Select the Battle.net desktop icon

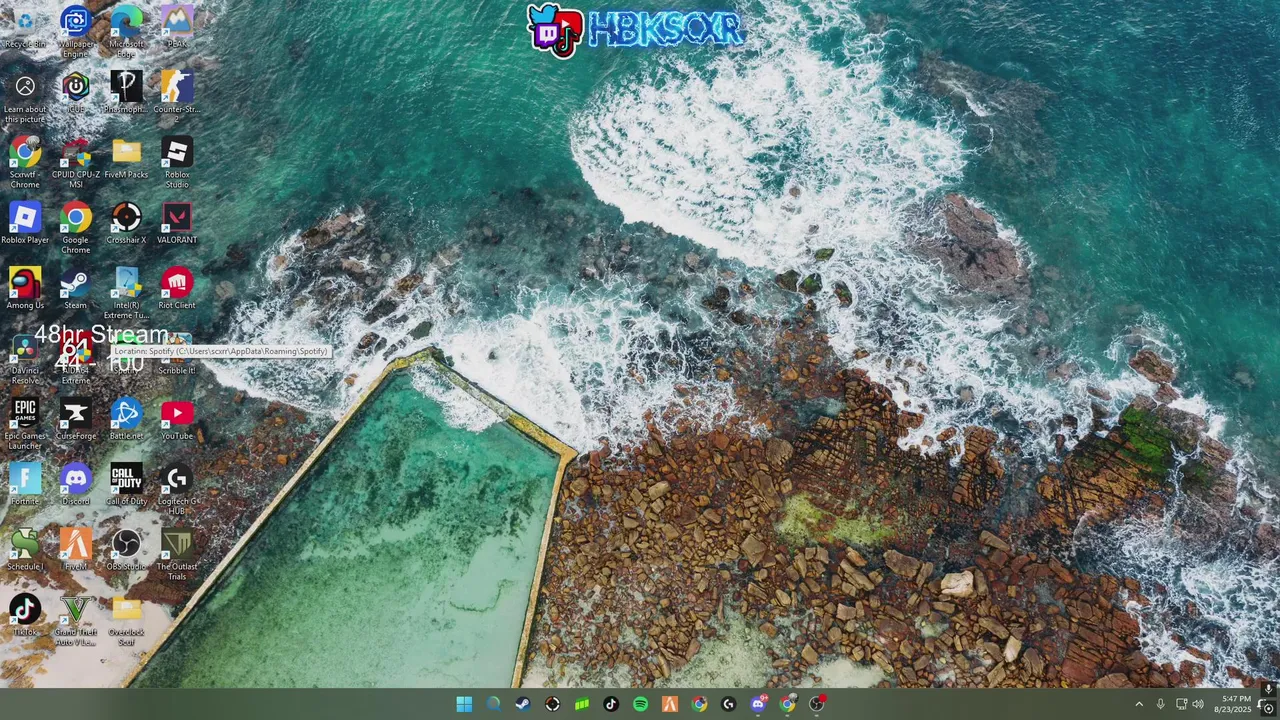pos(126,418)
